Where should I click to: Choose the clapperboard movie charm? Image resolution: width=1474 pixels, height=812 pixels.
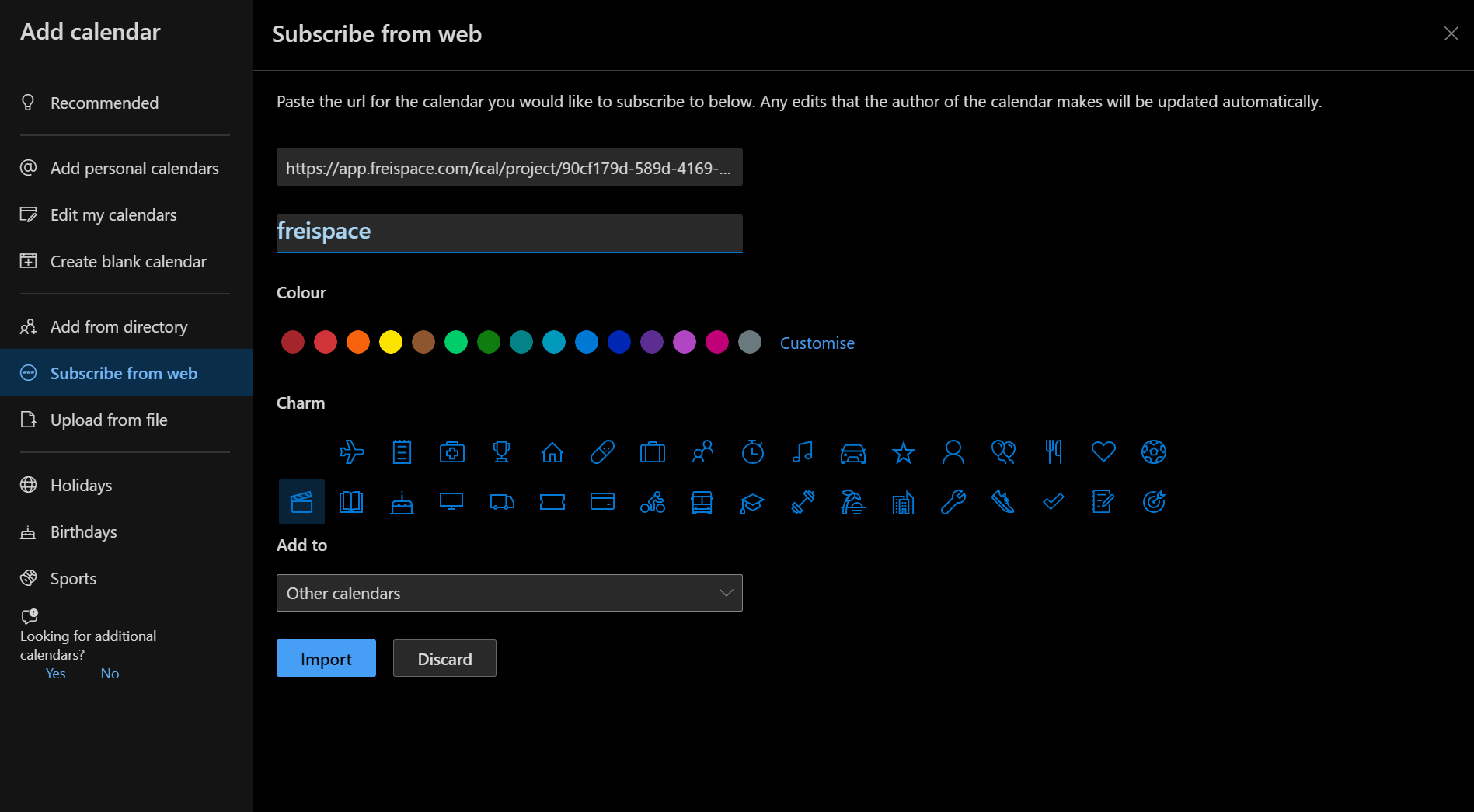[x=301, y=502]
